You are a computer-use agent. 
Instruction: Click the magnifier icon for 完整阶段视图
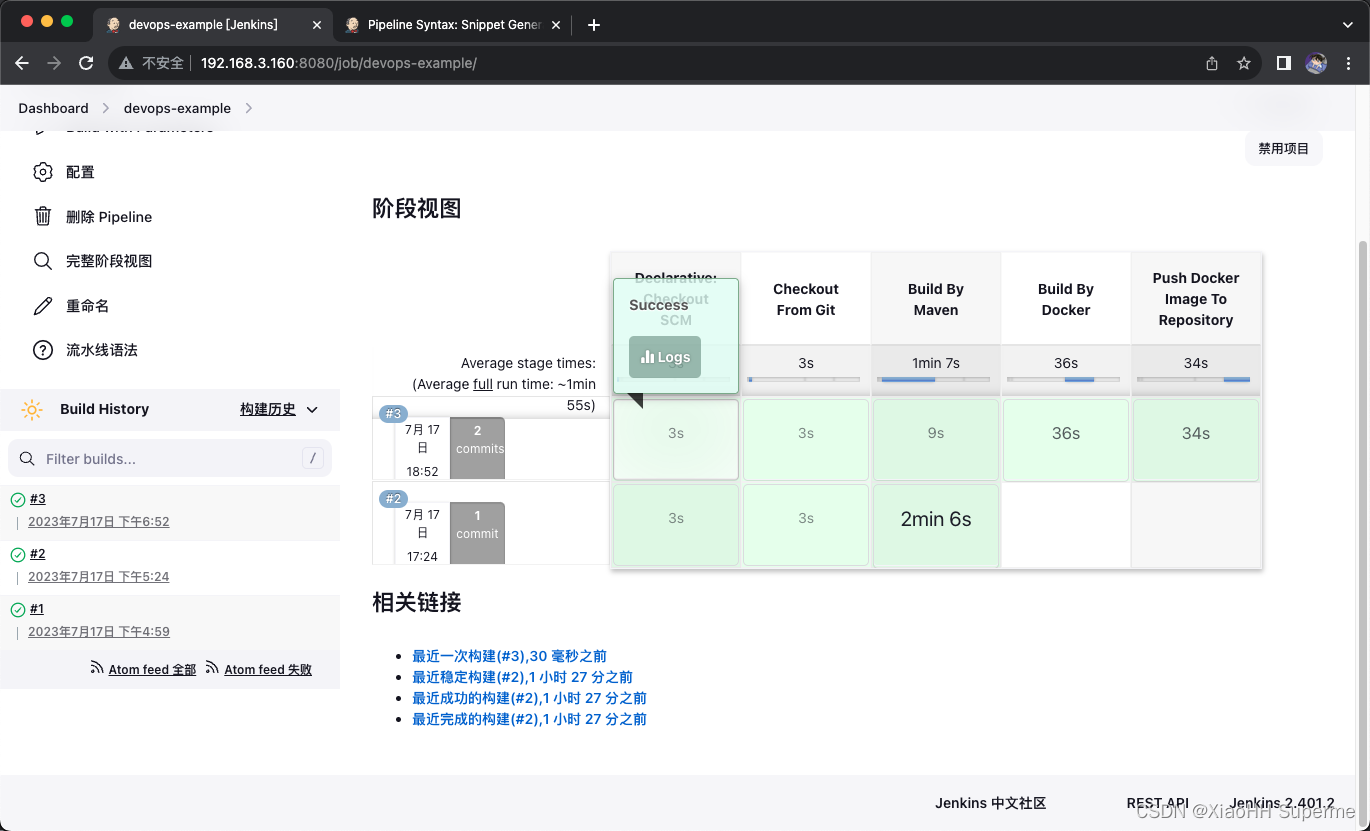[42, 261]
